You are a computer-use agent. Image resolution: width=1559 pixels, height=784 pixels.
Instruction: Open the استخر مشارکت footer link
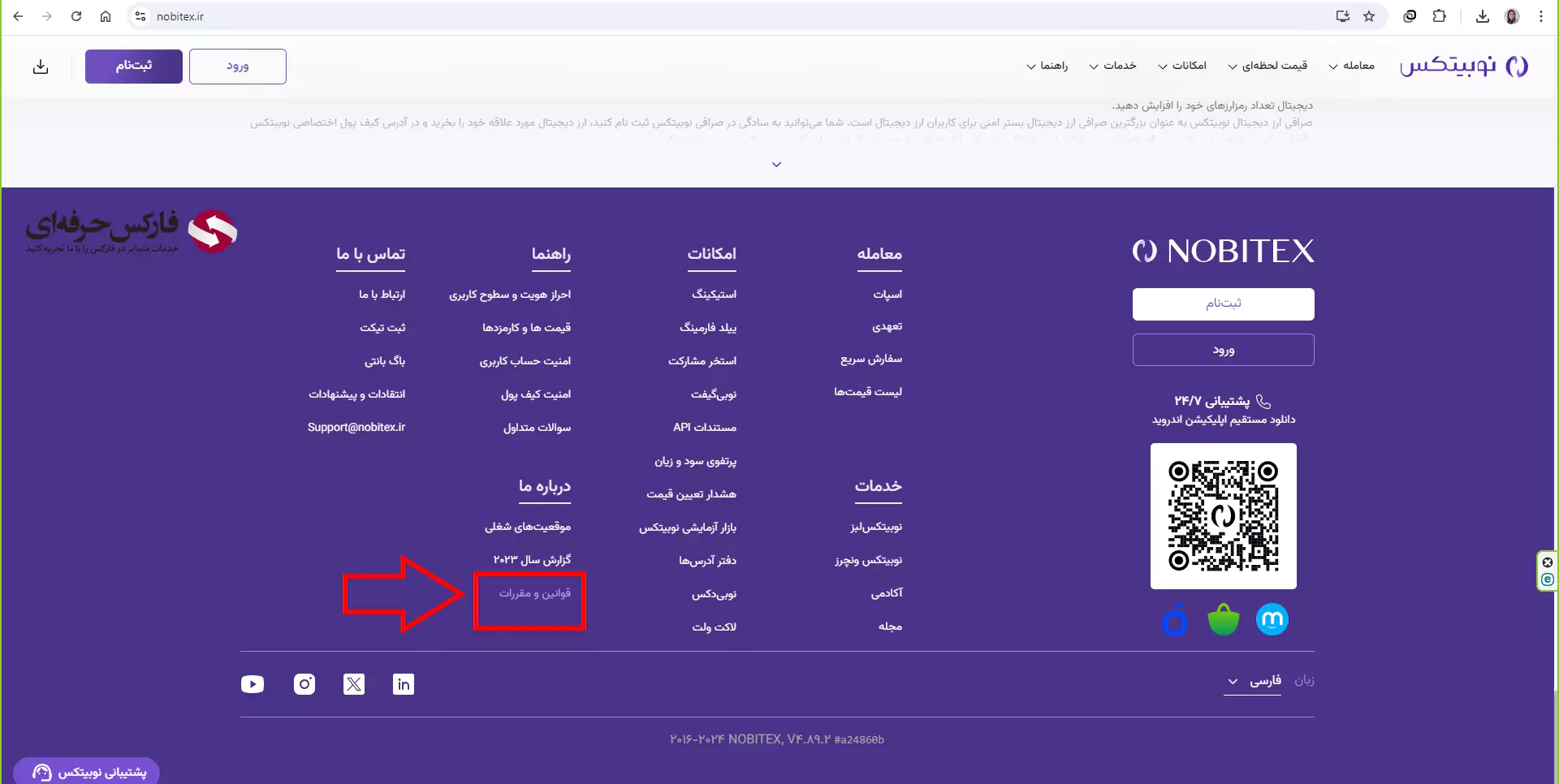[702, 361]
